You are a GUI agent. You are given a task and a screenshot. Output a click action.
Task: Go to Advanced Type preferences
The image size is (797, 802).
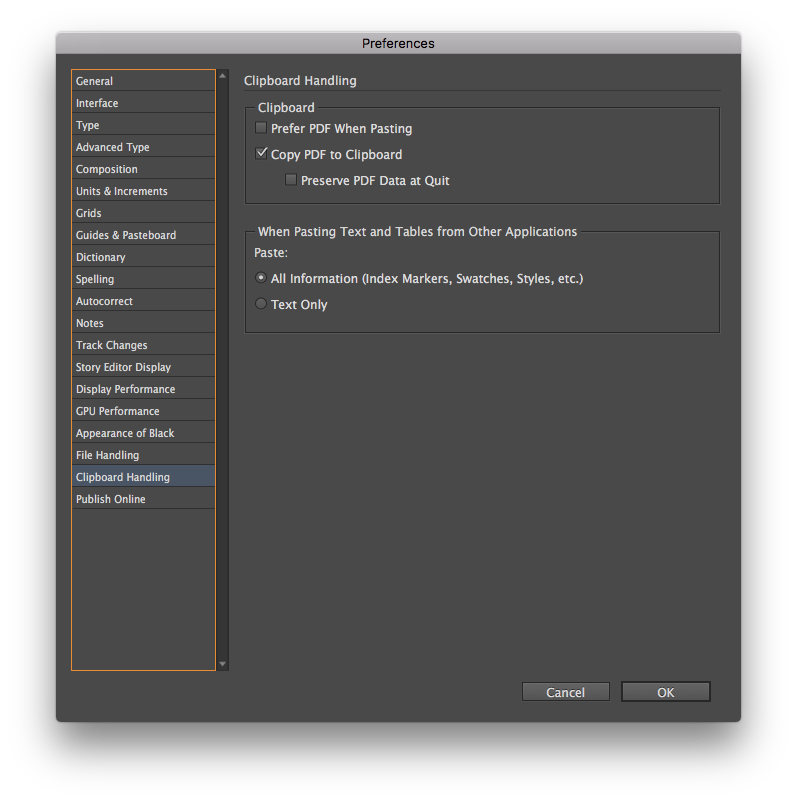[x=143, y=147]
